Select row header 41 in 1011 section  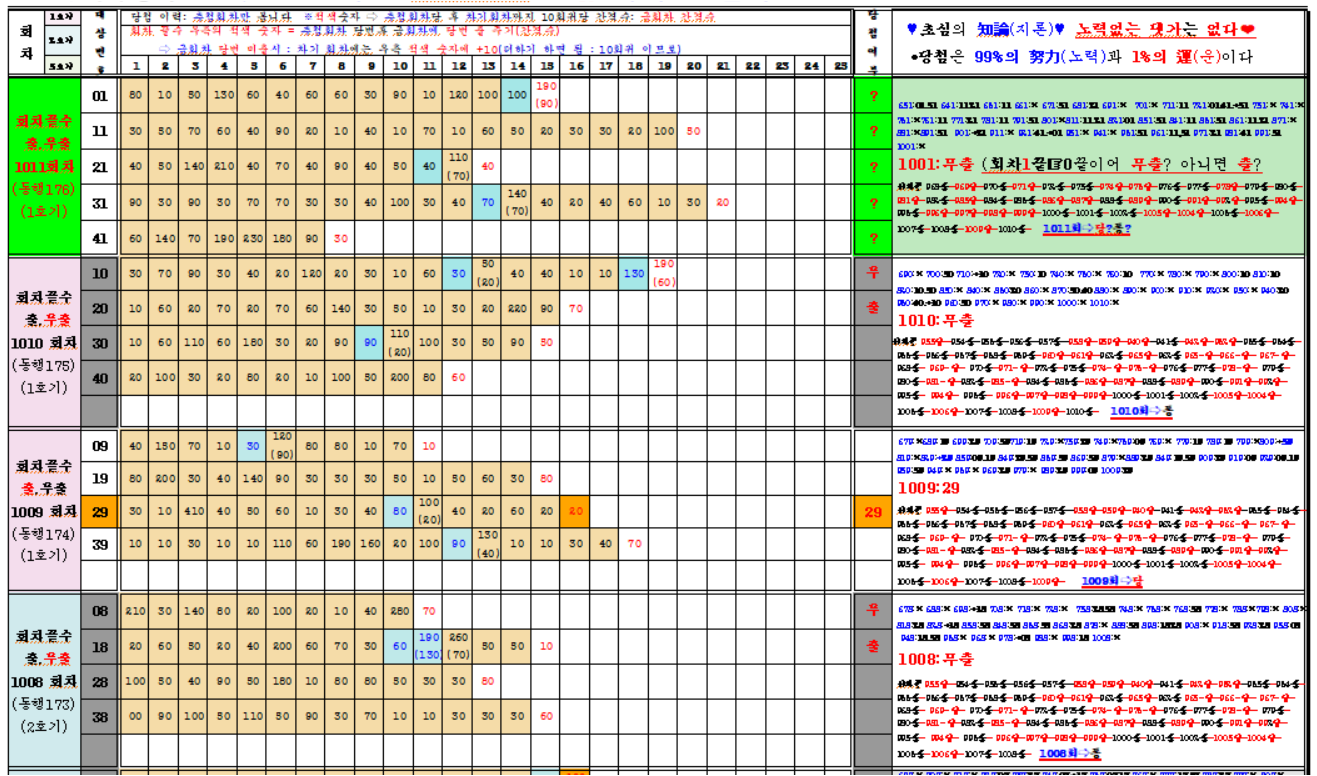pos(100,238)
